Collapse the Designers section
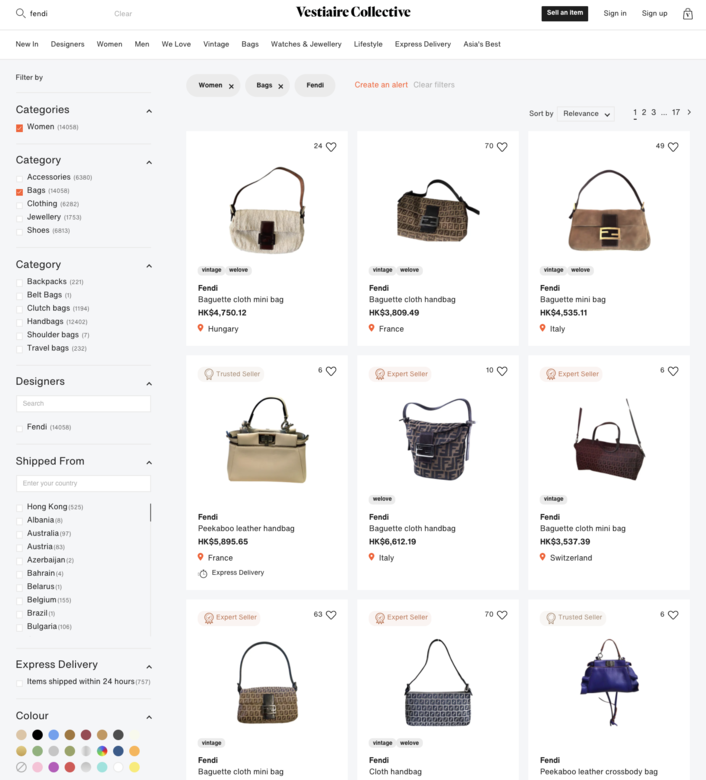This screenshot has width=706, height=780. pos(149,384)
